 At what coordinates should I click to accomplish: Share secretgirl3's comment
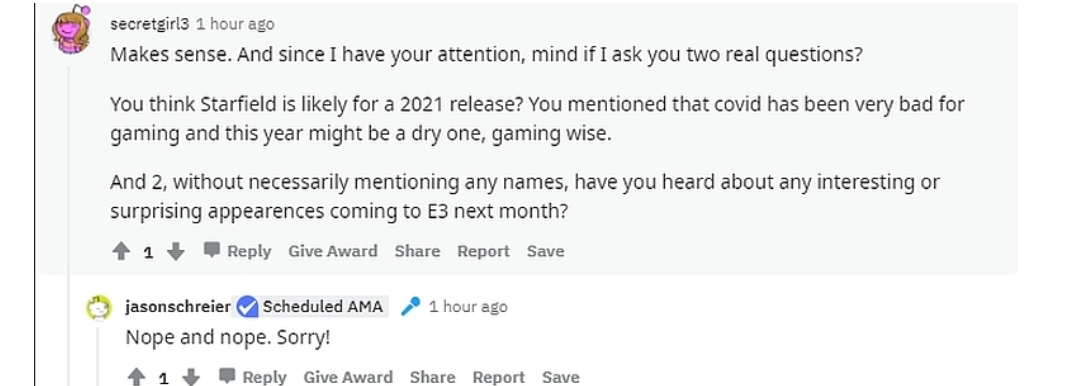coord(417,251)
